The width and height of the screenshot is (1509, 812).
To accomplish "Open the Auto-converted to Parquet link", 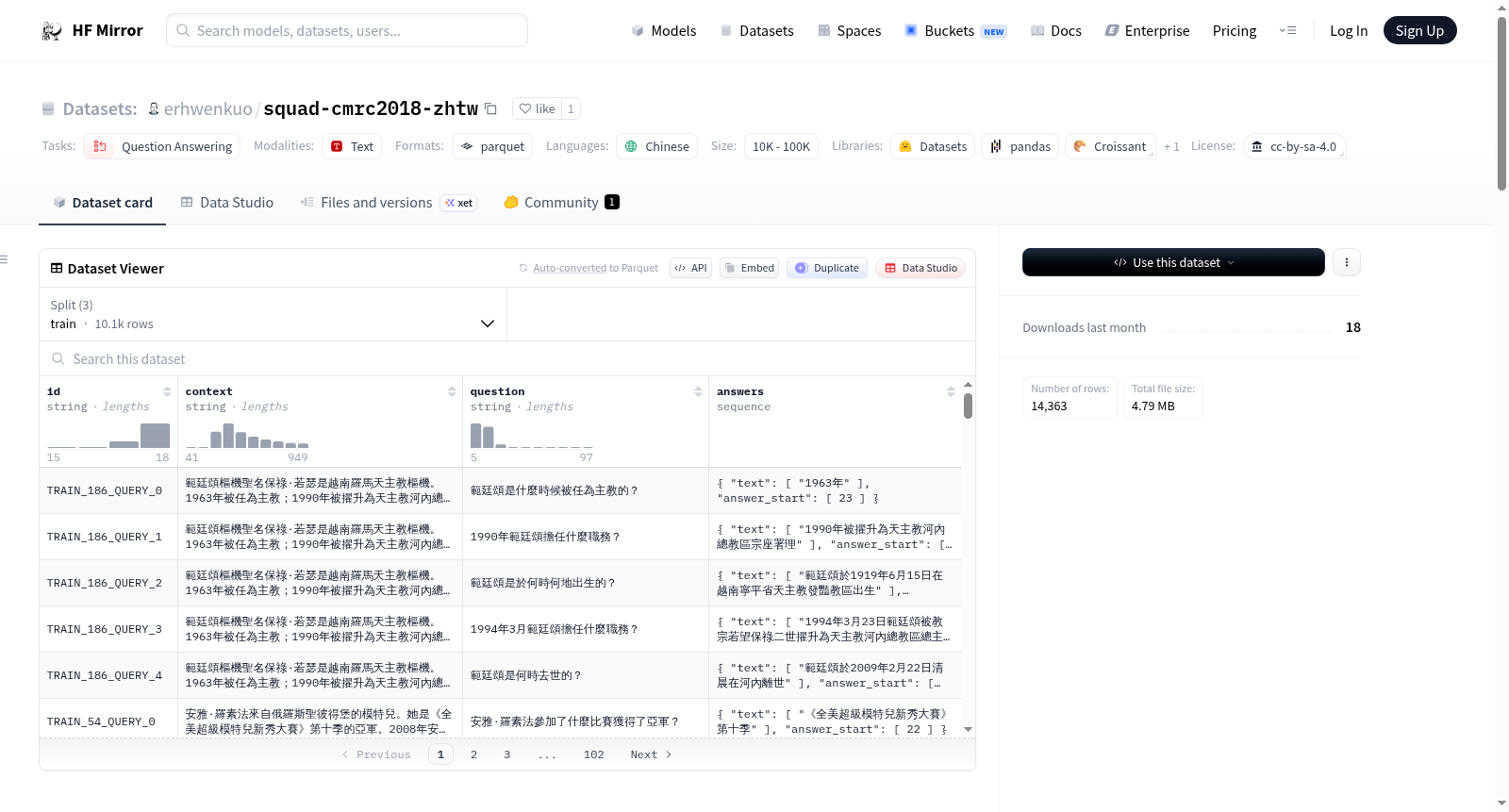I will tap(596, 268).
